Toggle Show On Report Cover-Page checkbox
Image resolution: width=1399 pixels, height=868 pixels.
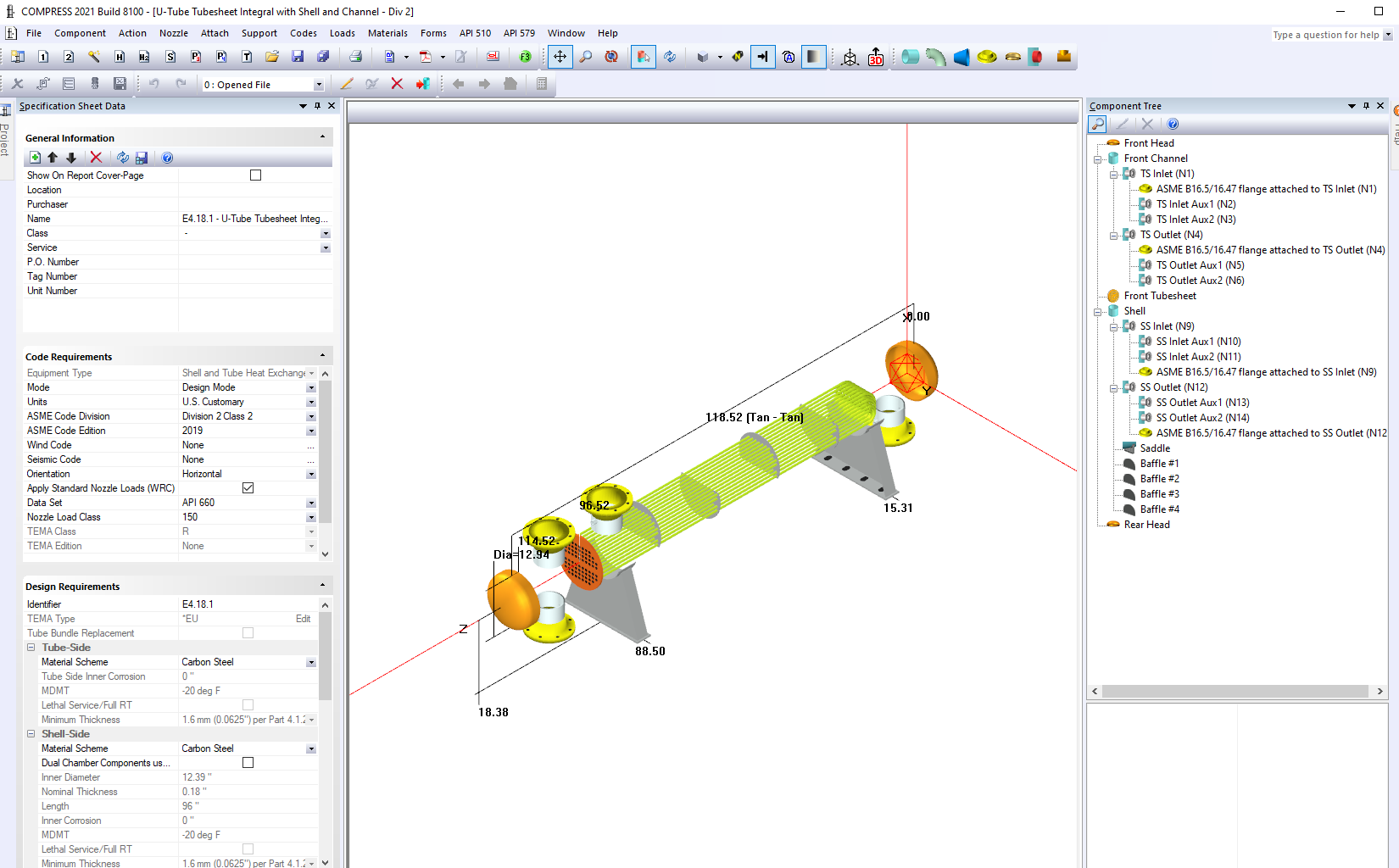tap(255, 175)
